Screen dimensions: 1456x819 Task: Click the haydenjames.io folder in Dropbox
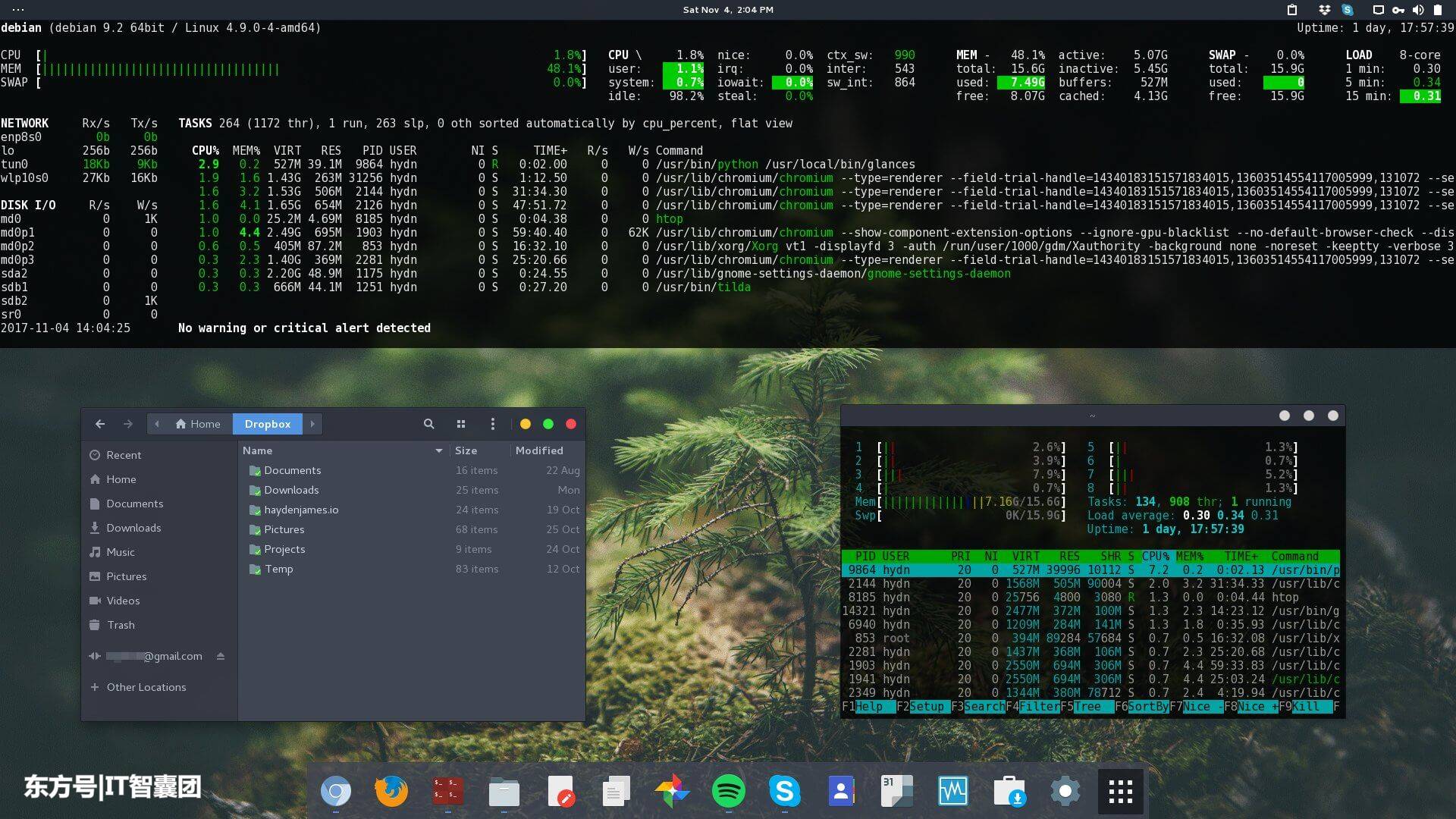pos(301,510)
